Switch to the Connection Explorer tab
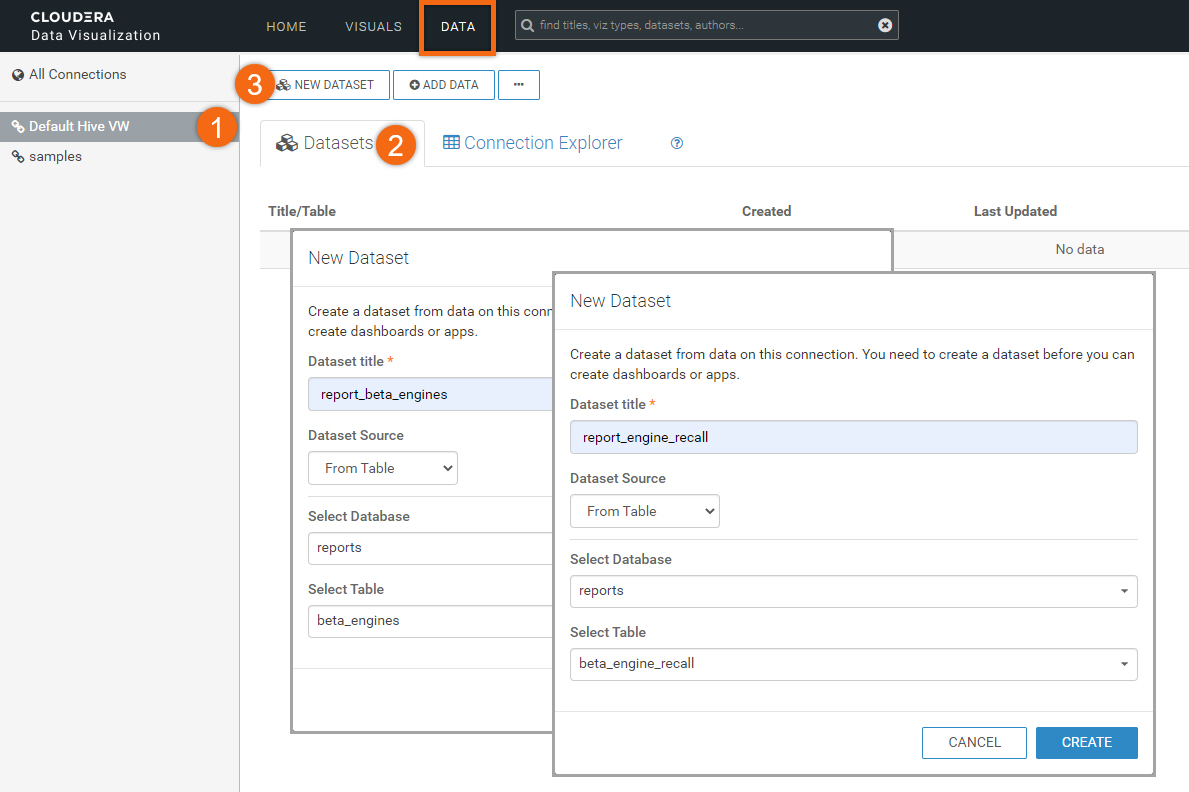The width and height of the screenshot is (1189, 792). click(532, 143)
